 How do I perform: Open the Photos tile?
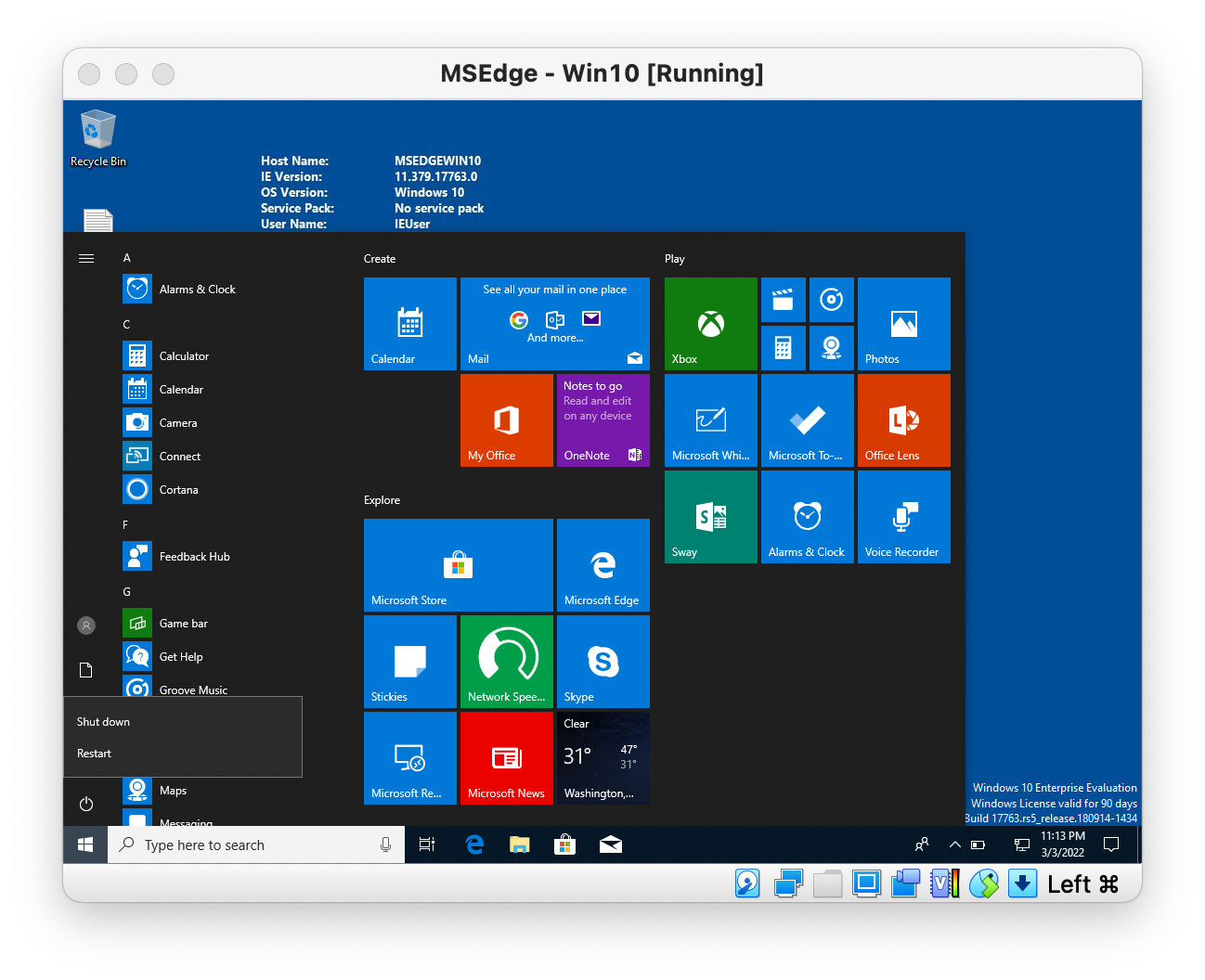pos(902,324)
